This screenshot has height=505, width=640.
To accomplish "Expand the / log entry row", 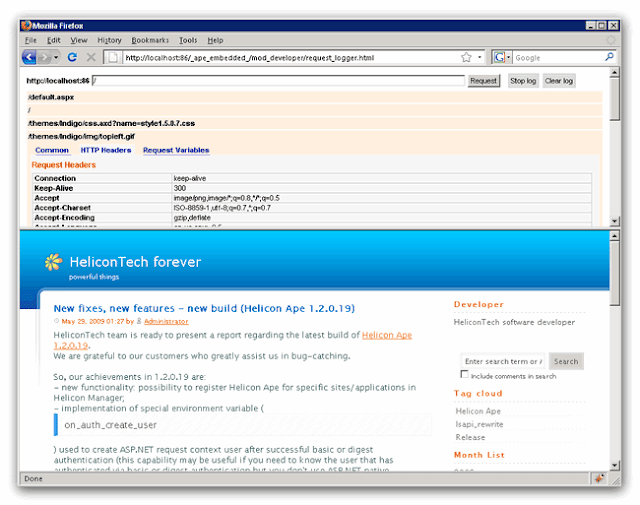I will click(314, 110).
